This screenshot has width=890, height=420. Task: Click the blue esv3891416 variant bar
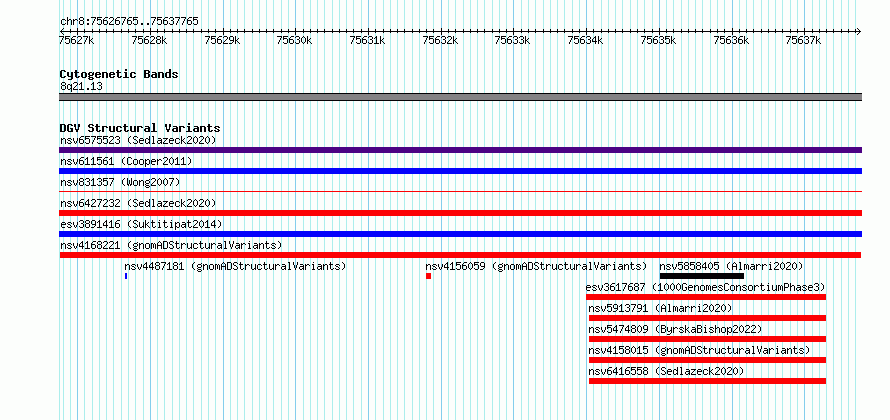tap(460, 234)
